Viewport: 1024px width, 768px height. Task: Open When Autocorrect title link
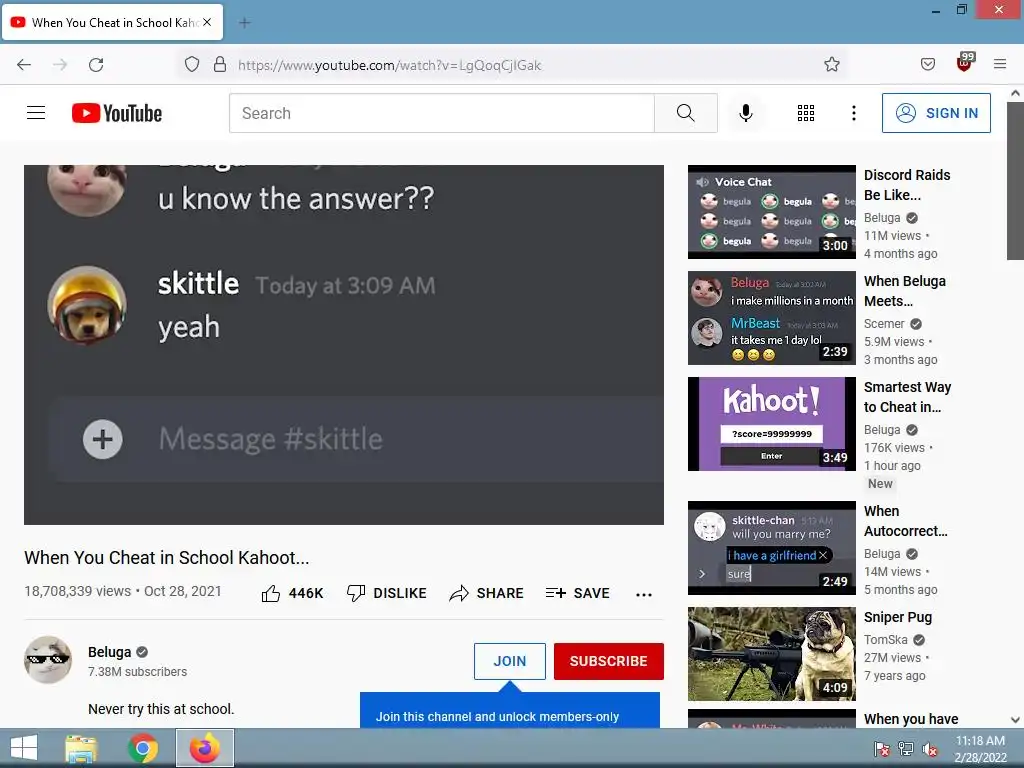coord(905,521)
